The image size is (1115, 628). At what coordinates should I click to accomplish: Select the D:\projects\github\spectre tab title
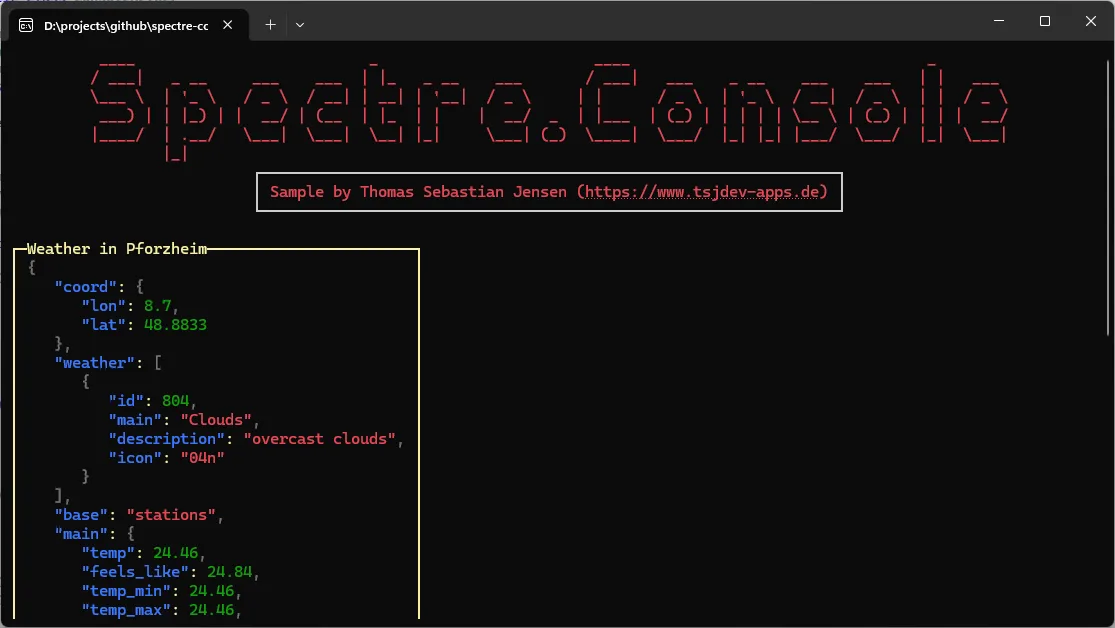[x=126, y=26]
